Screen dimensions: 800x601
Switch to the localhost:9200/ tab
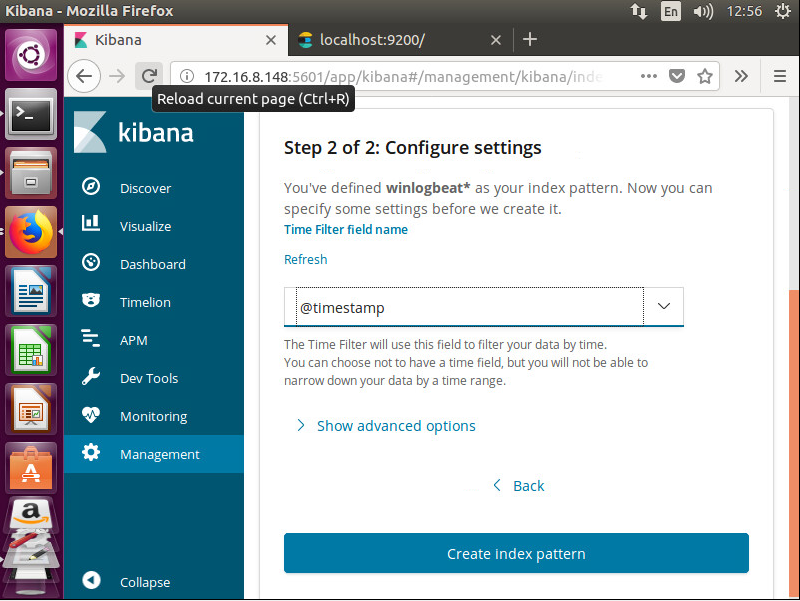tap(400, 40)
